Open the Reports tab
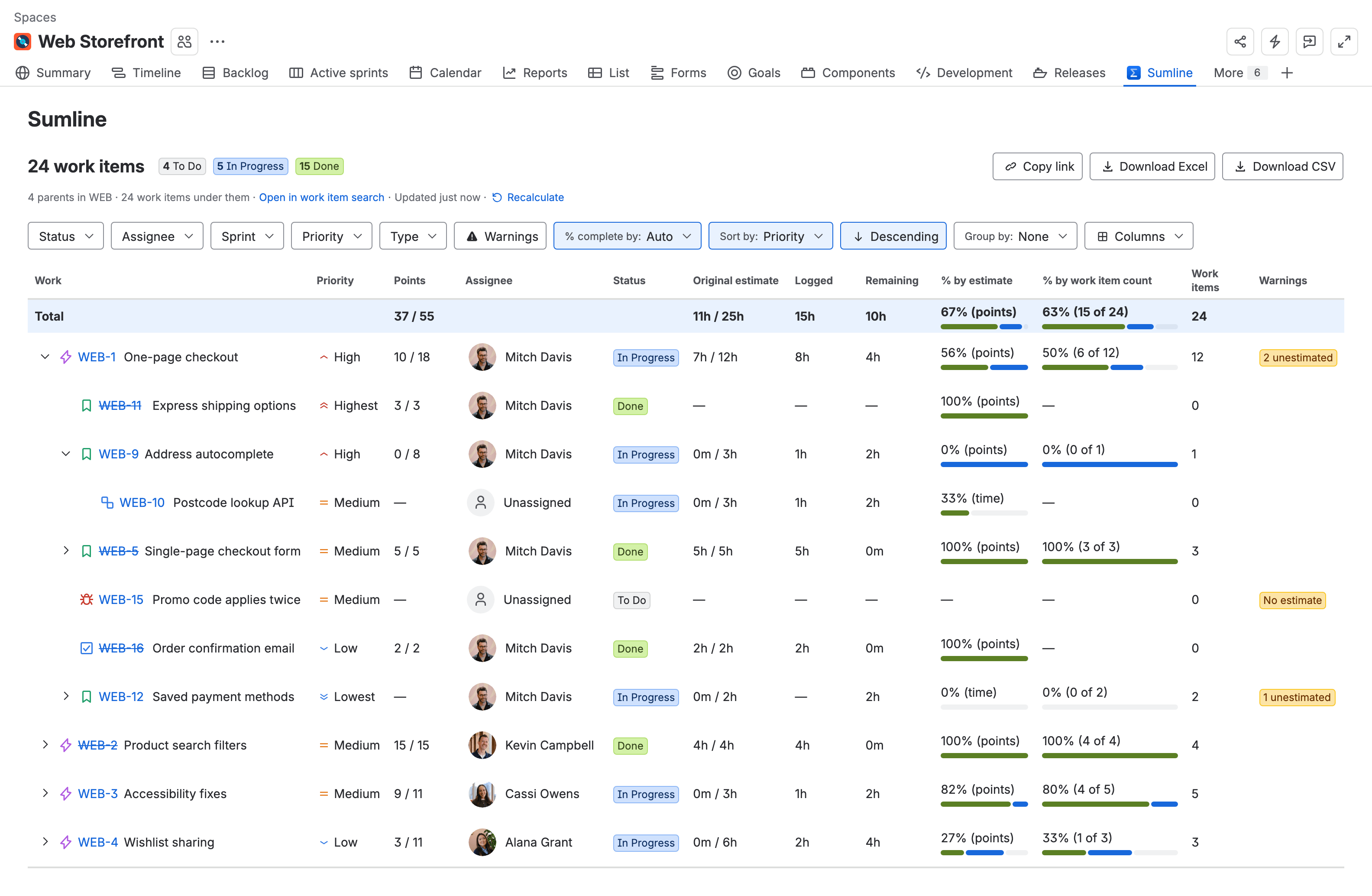 (x=534, y=73)
